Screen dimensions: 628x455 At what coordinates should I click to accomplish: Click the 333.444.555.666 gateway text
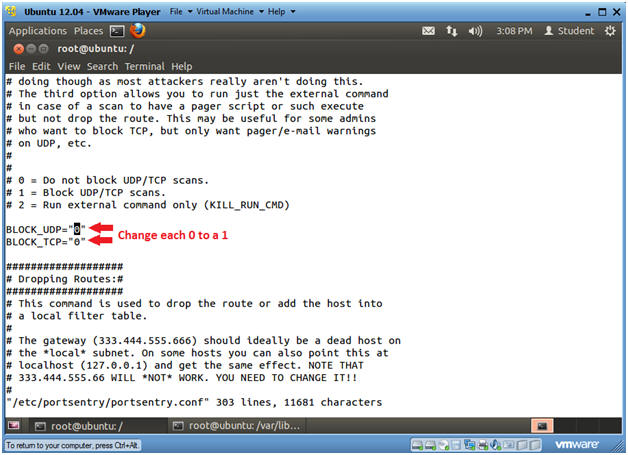(145, 340)
